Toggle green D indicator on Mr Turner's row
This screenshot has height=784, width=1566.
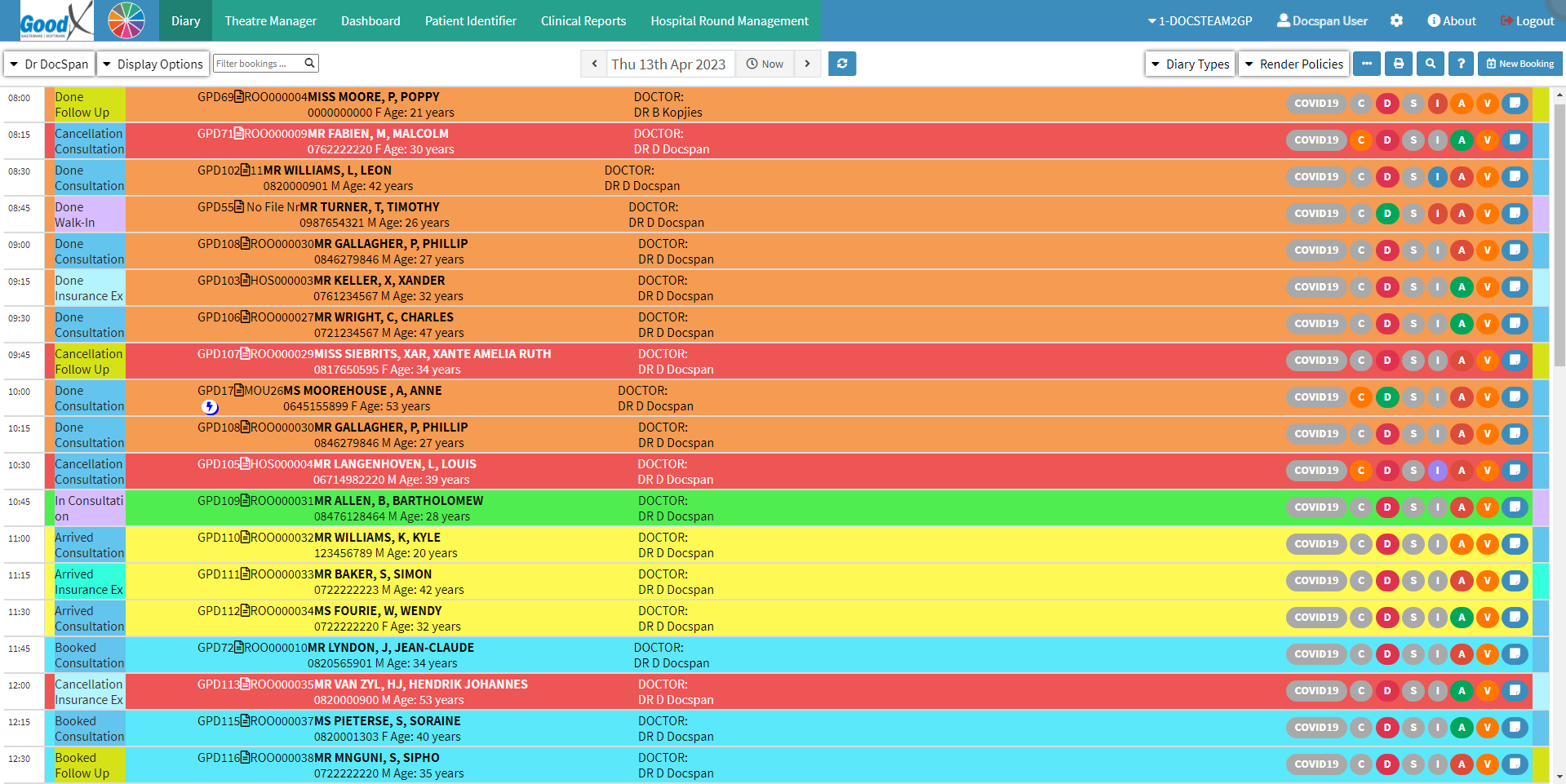[1386, 214]
